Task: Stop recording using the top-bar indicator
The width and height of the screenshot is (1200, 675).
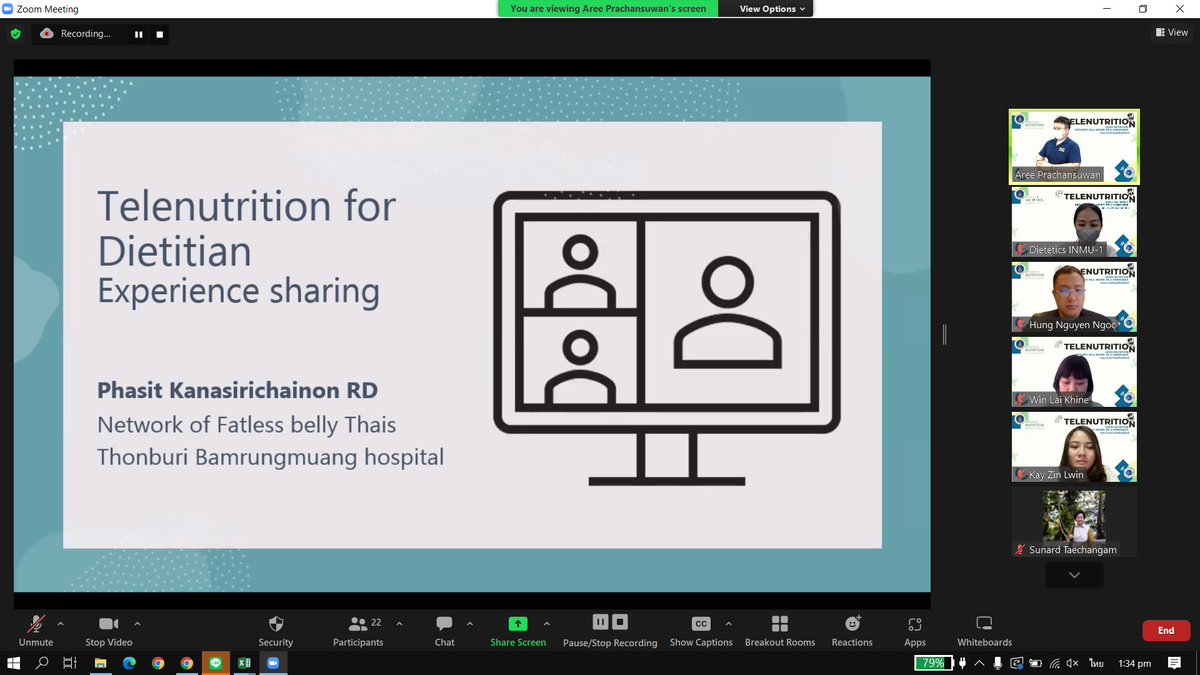Action: point(159,34)
